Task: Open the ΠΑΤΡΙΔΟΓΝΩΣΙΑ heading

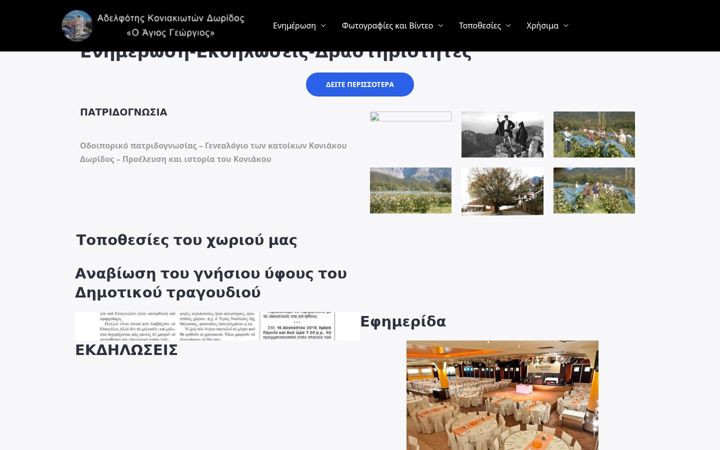Action: click(124, 112)
